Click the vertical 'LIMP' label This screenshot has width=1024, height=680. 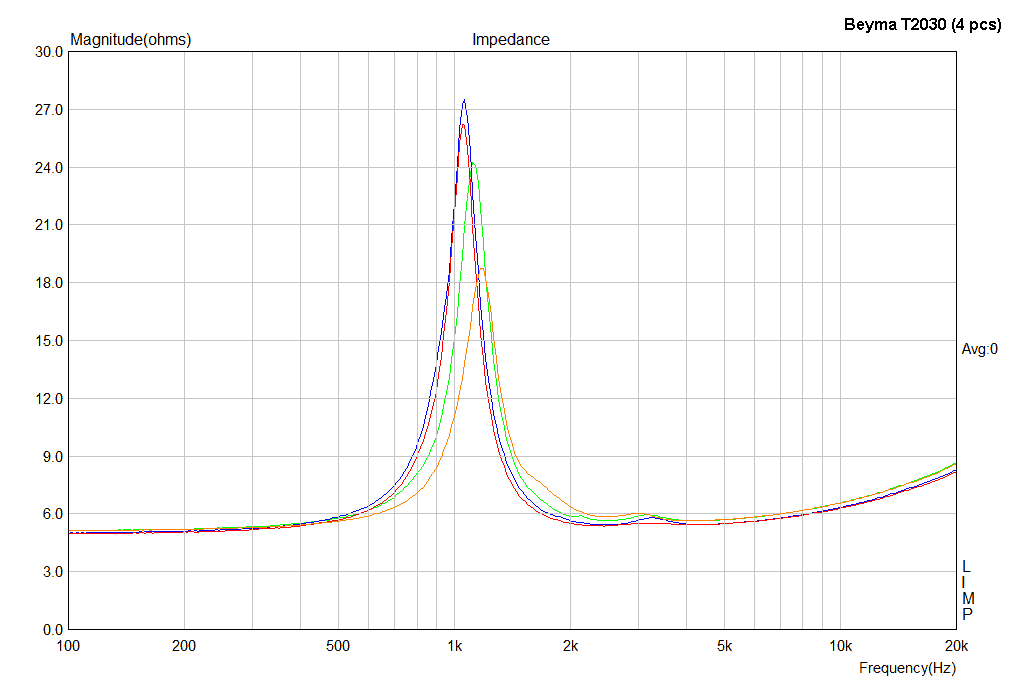click(x=968, y=591)
